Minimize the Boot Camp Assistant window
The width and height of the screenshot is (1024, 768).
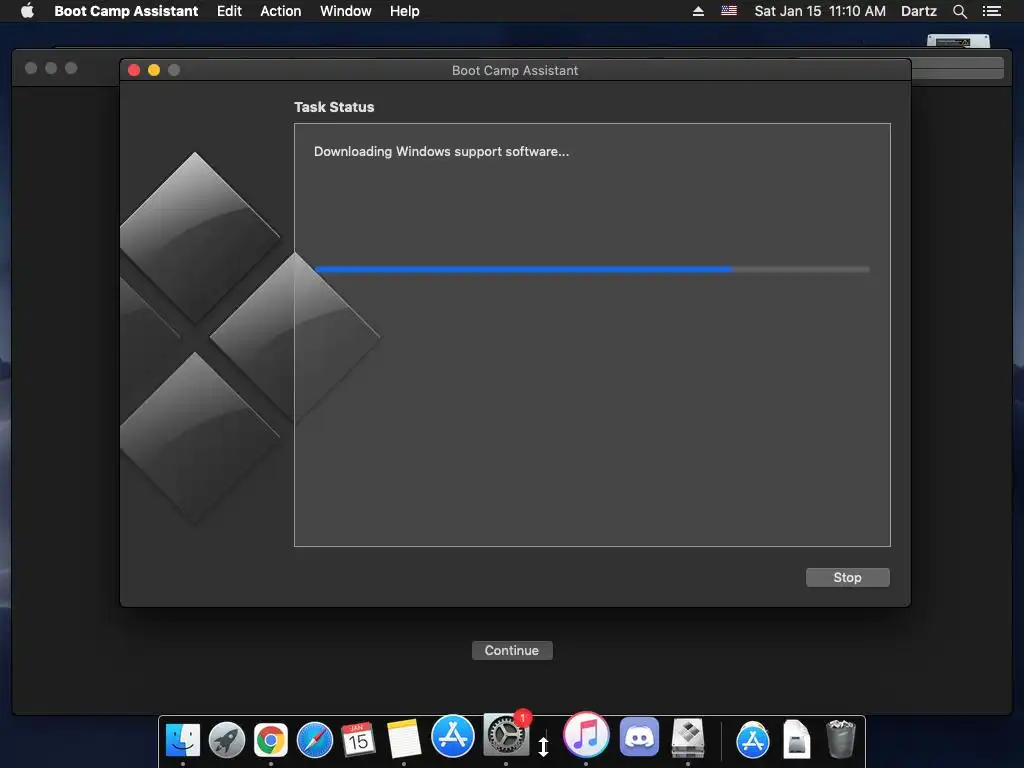(154, 70)
